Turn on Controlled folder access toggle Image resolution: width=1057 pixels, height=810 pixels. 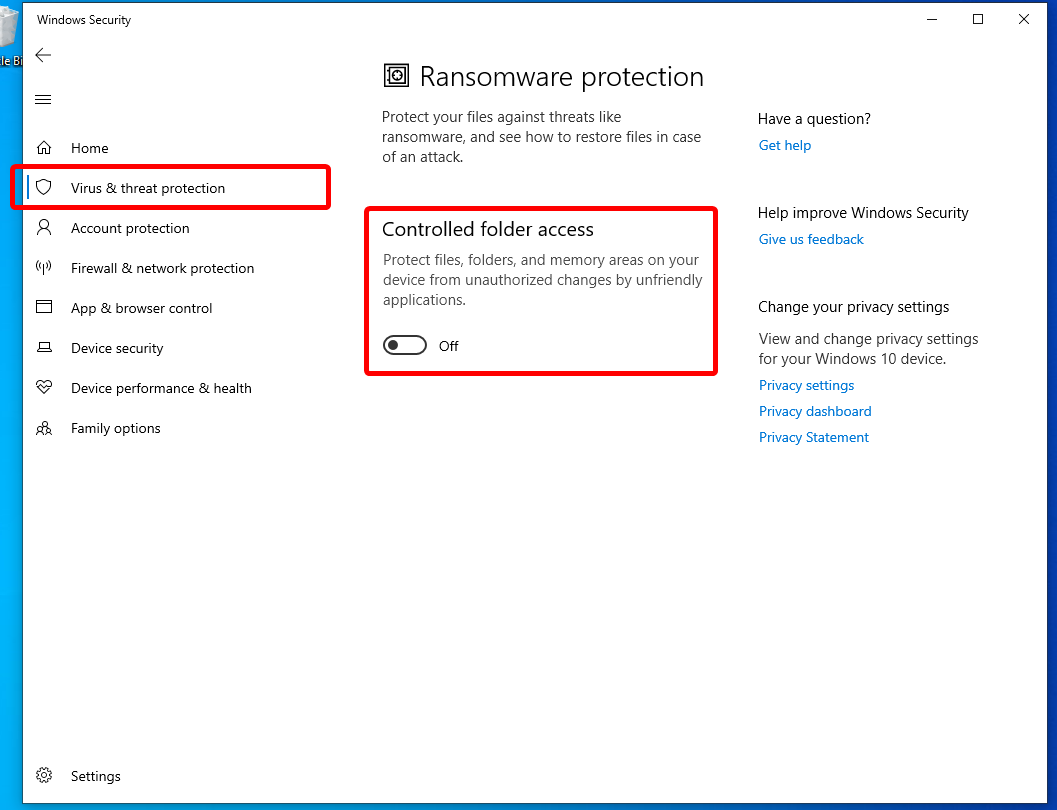[x=405, y=346]
